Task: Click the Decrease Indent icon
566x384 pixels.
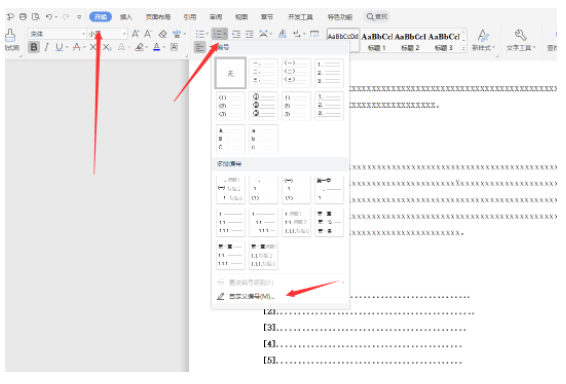Action: (x=236, y=34)
